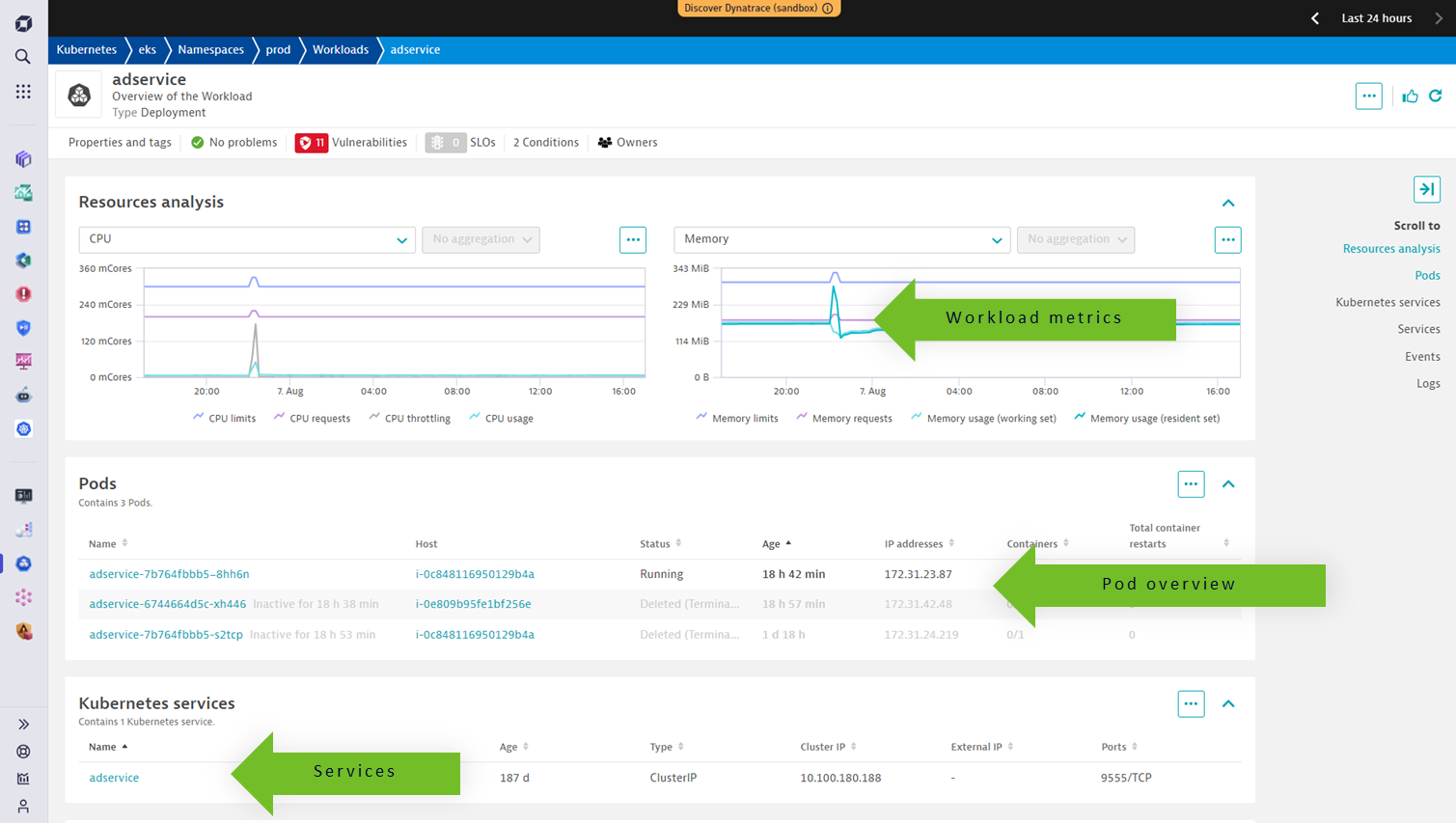Click the red problems icon in sidebar
Image resolution: width=1456 pixels, height=823 pixels.
coord(23,294)
